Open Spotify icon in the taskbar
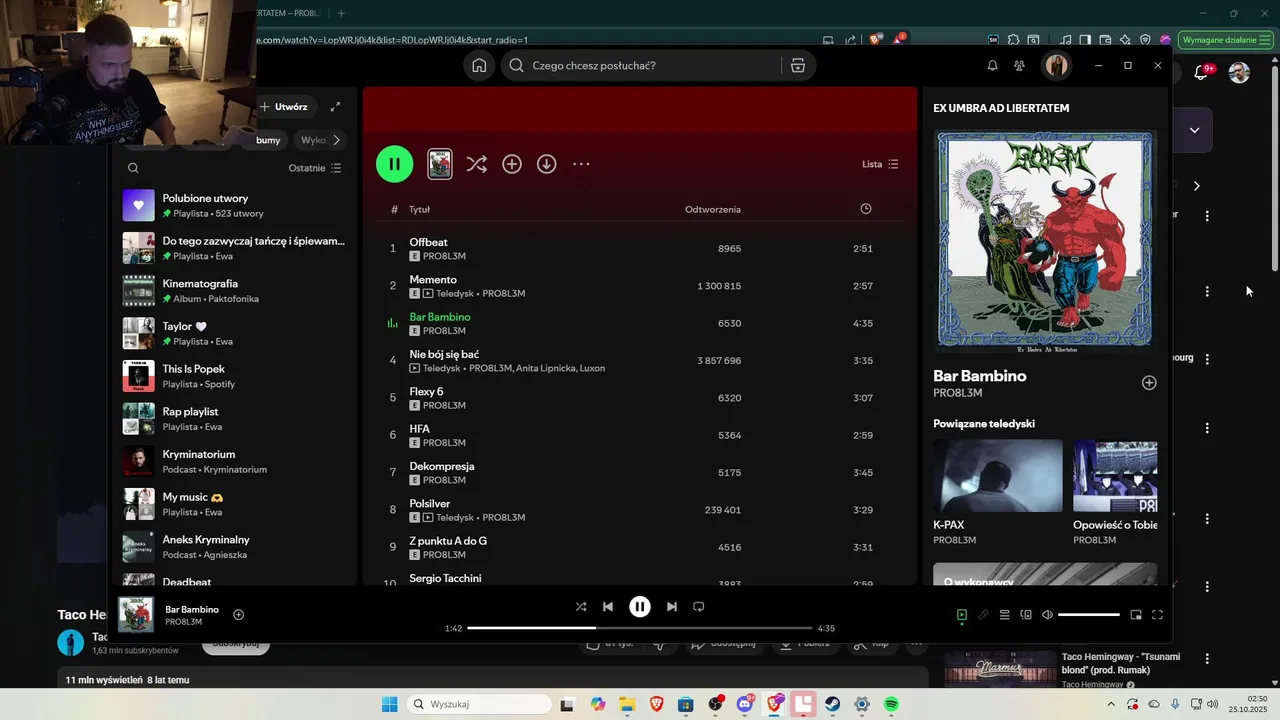Image resolution: width=1280 pixels, height=720 pixels. coord(891,704)
